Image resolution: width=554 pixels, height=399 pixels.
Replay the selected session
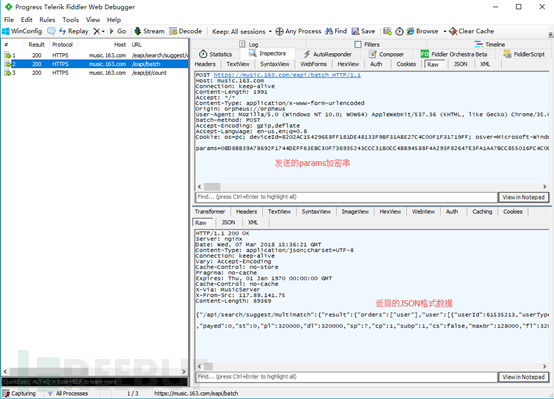73,31
